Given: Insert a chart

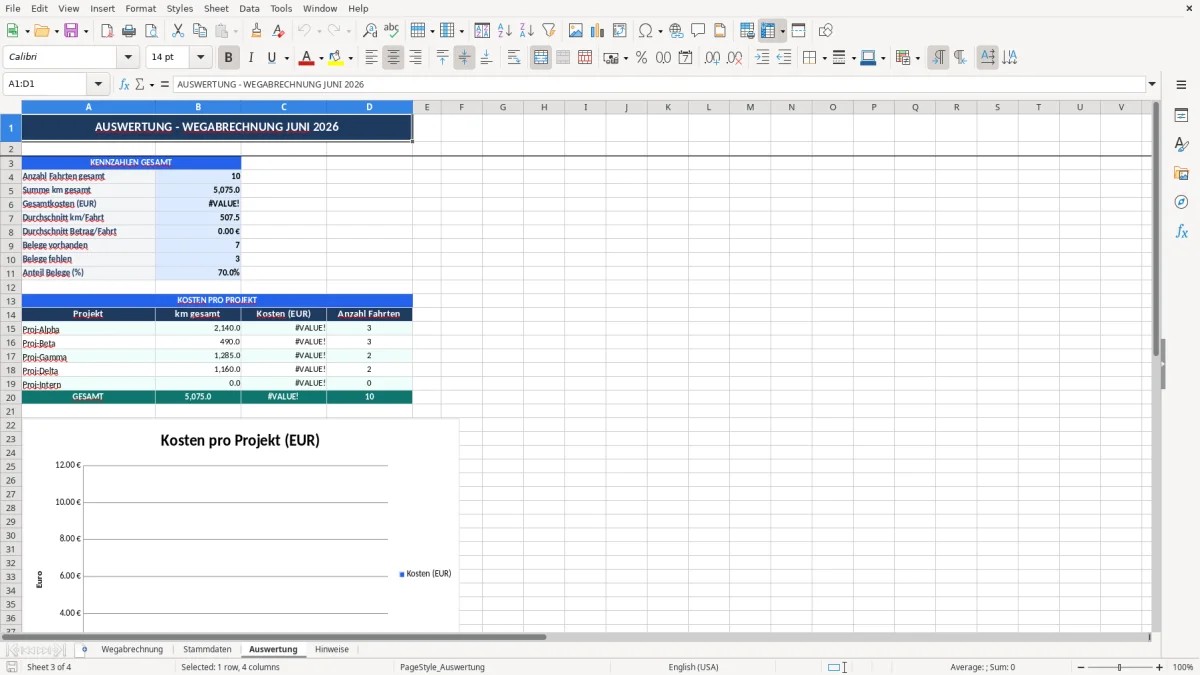Looking at the screenshot, I should pyautogui.click(x=597, y=31).
